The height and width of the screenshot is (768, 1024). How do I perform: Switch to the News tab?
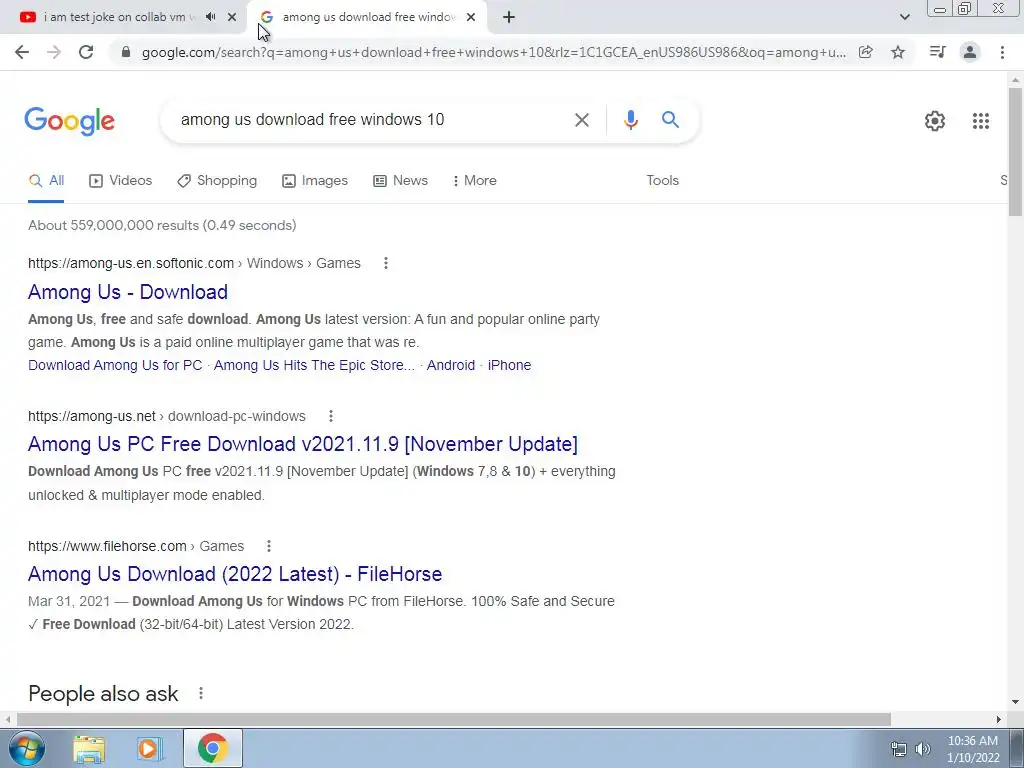click(400, 181)
